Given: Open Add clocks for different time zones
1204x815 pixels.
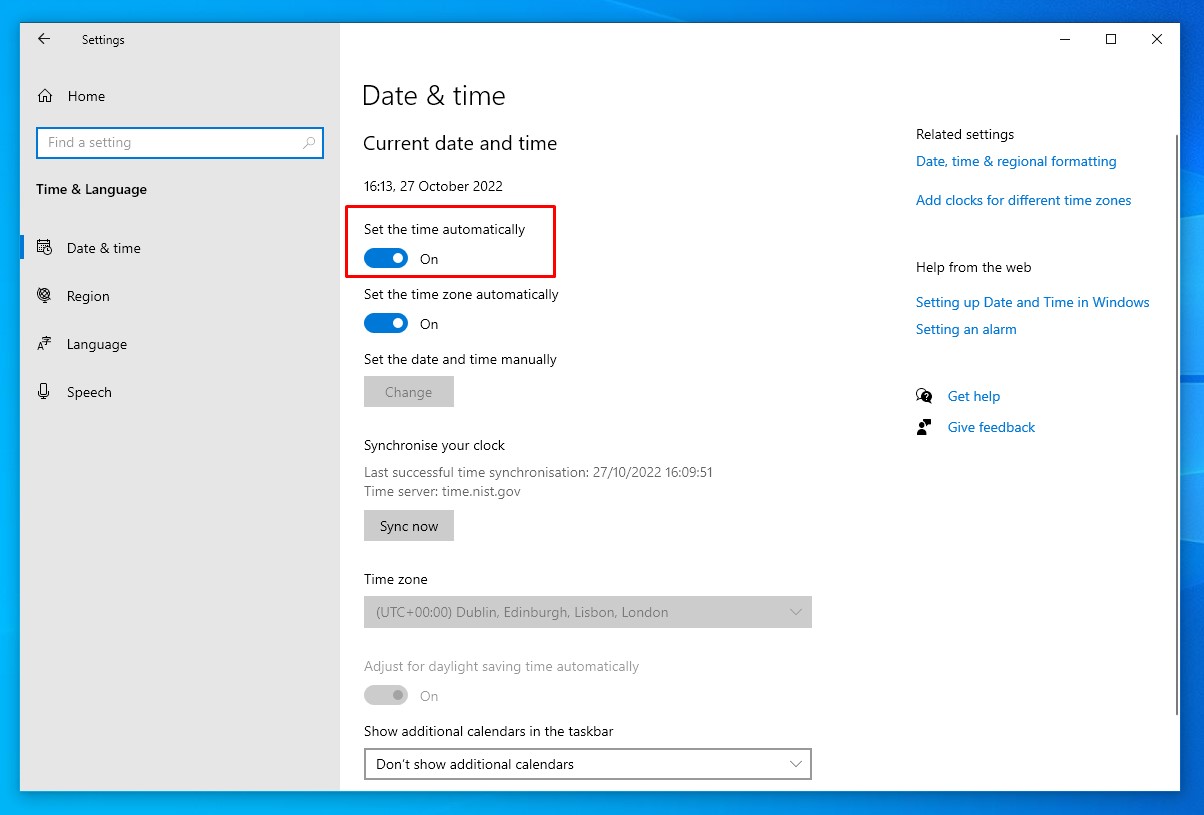Looking at the screenshot, I should (1023, 200).
